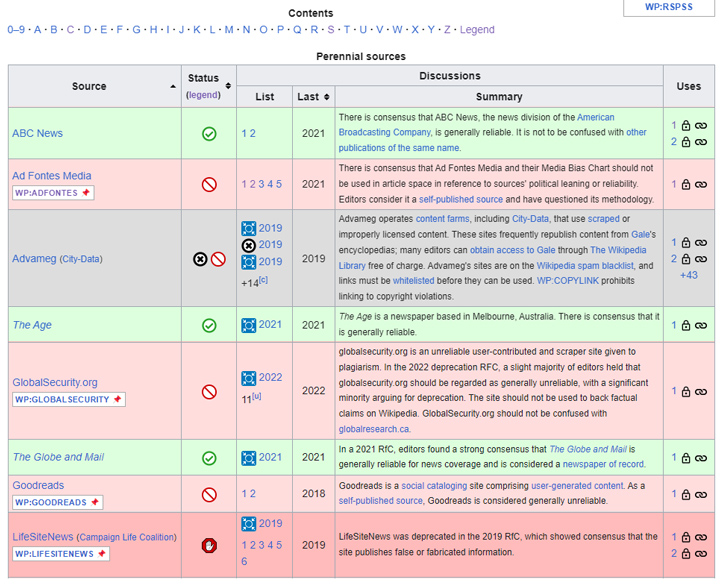Click the padlock icon in Ad Fontes Media uses
720x587 pixels.
(x=686, y=185)
